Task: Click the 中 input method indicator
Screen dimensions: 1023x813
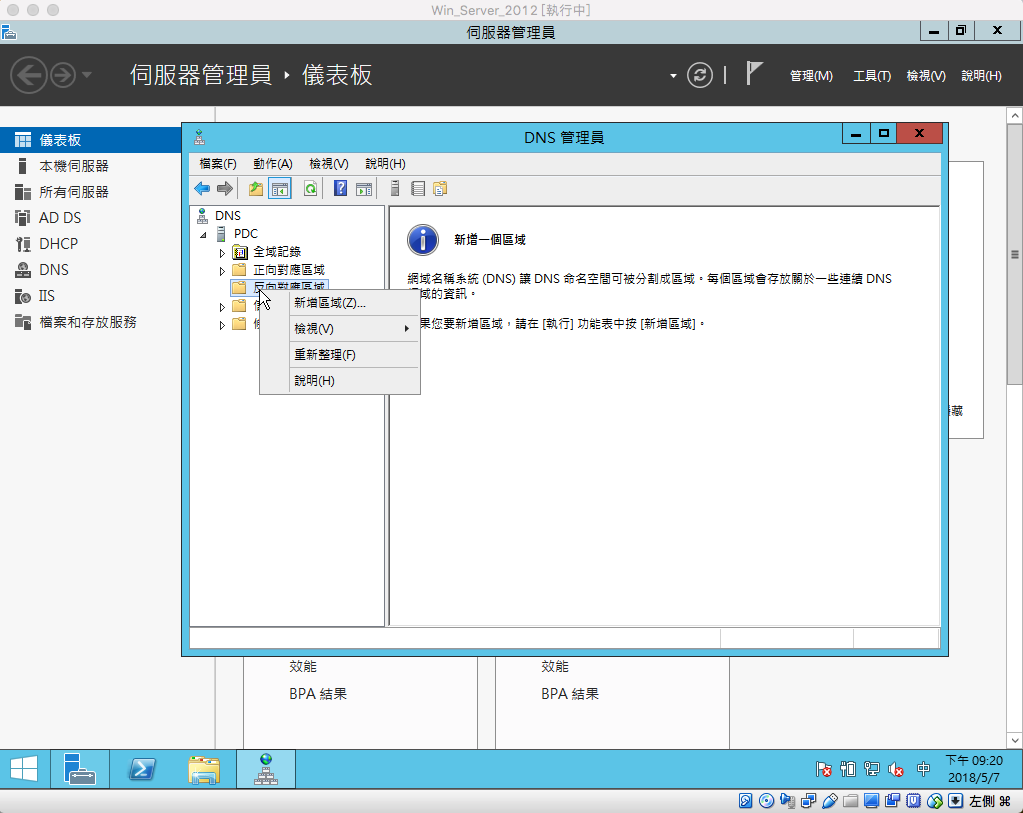Action: click(923, 769)
